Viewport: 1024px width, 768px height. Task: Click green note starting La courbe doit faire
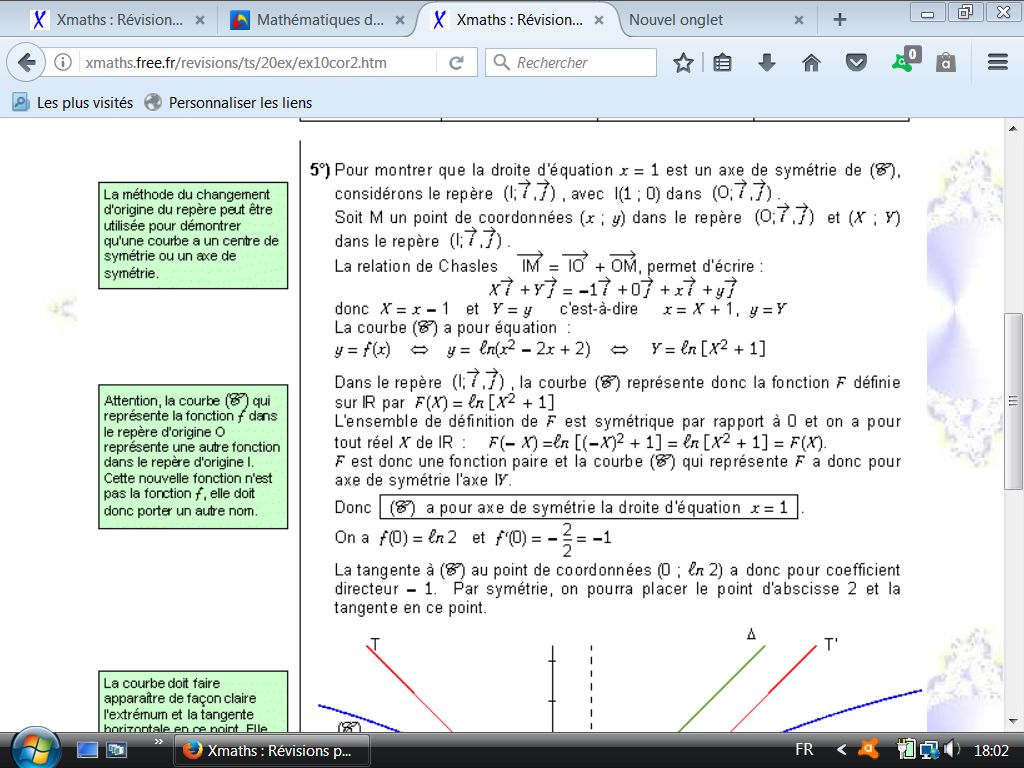click(193, 701)
